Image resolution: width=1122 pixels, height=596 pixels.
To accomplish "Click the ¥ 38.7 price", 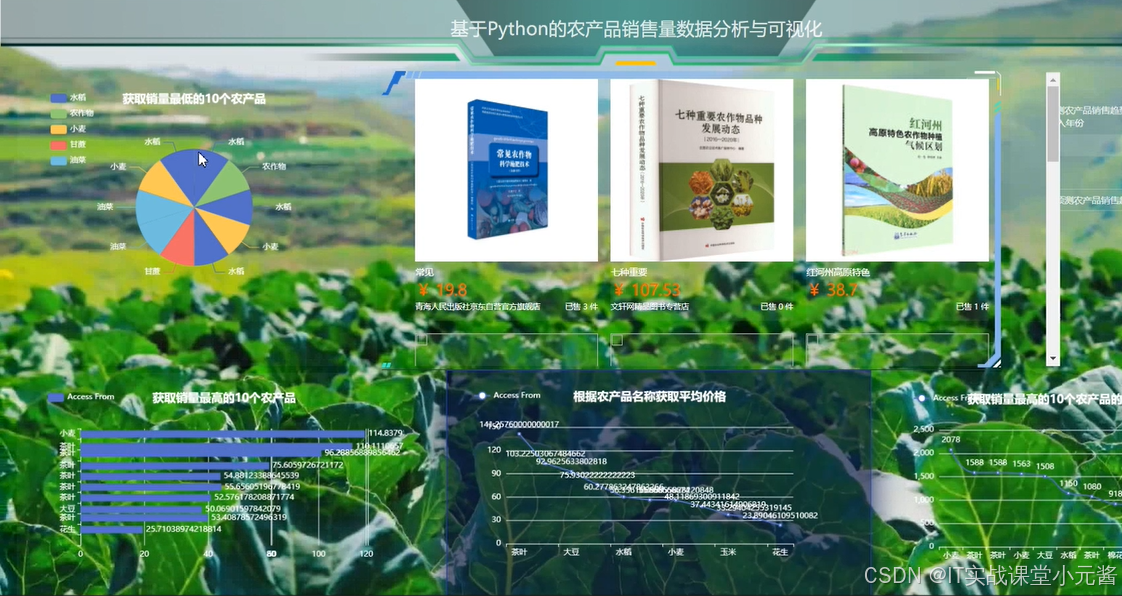I will point(832,290).
